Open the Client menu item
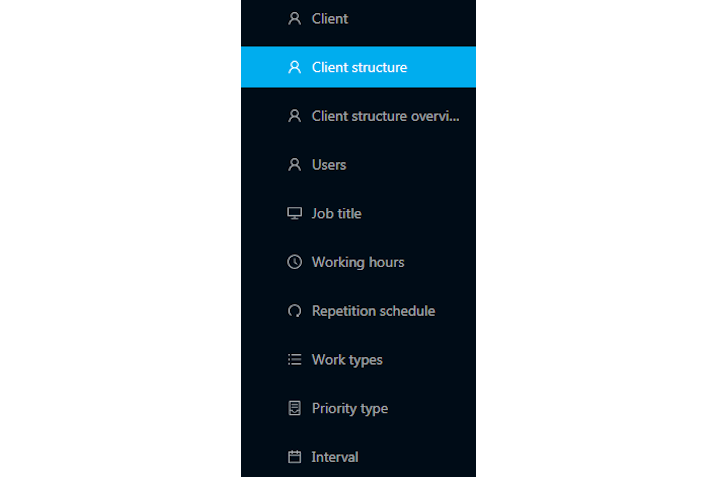 [358, 19]
